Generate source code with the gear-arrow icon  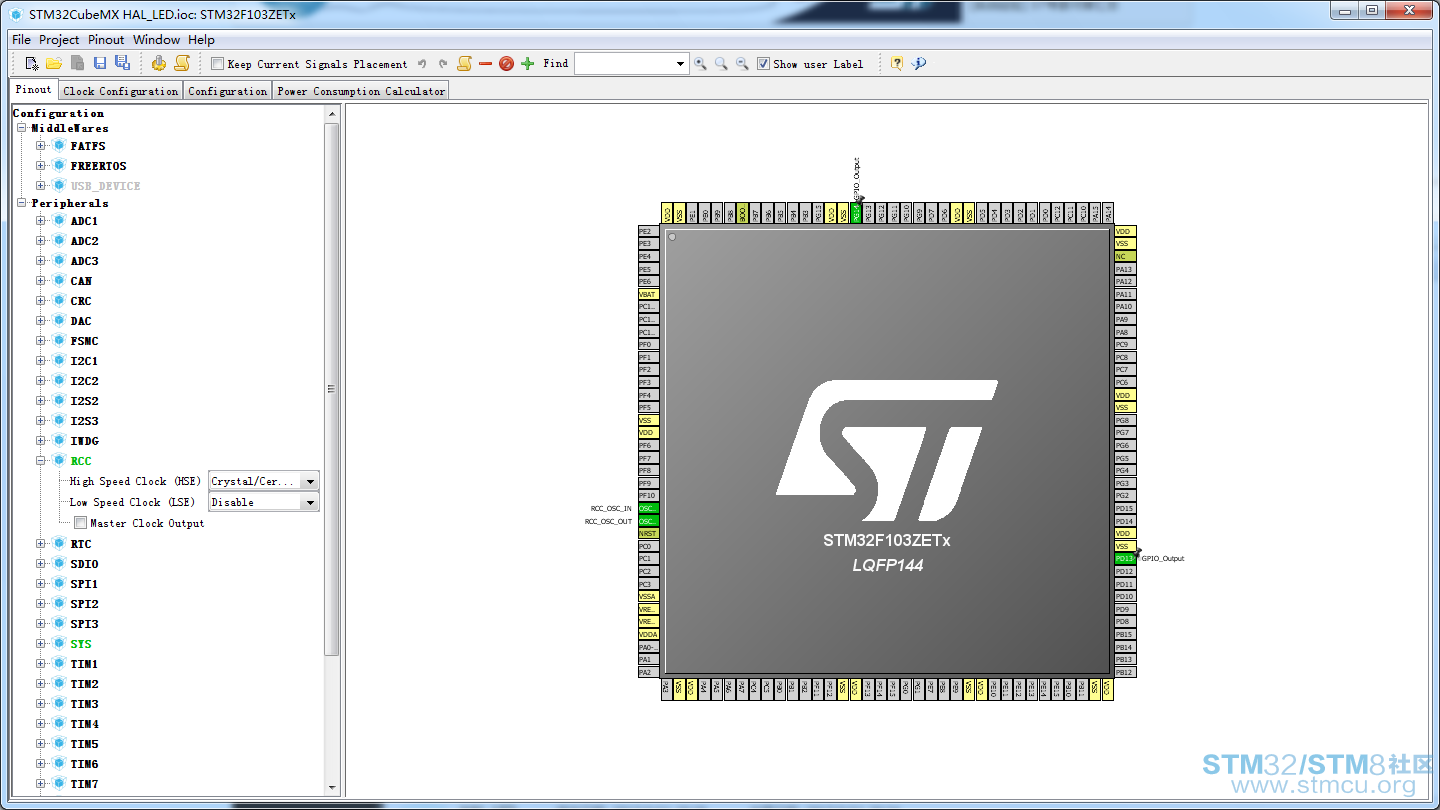[159, 64]
